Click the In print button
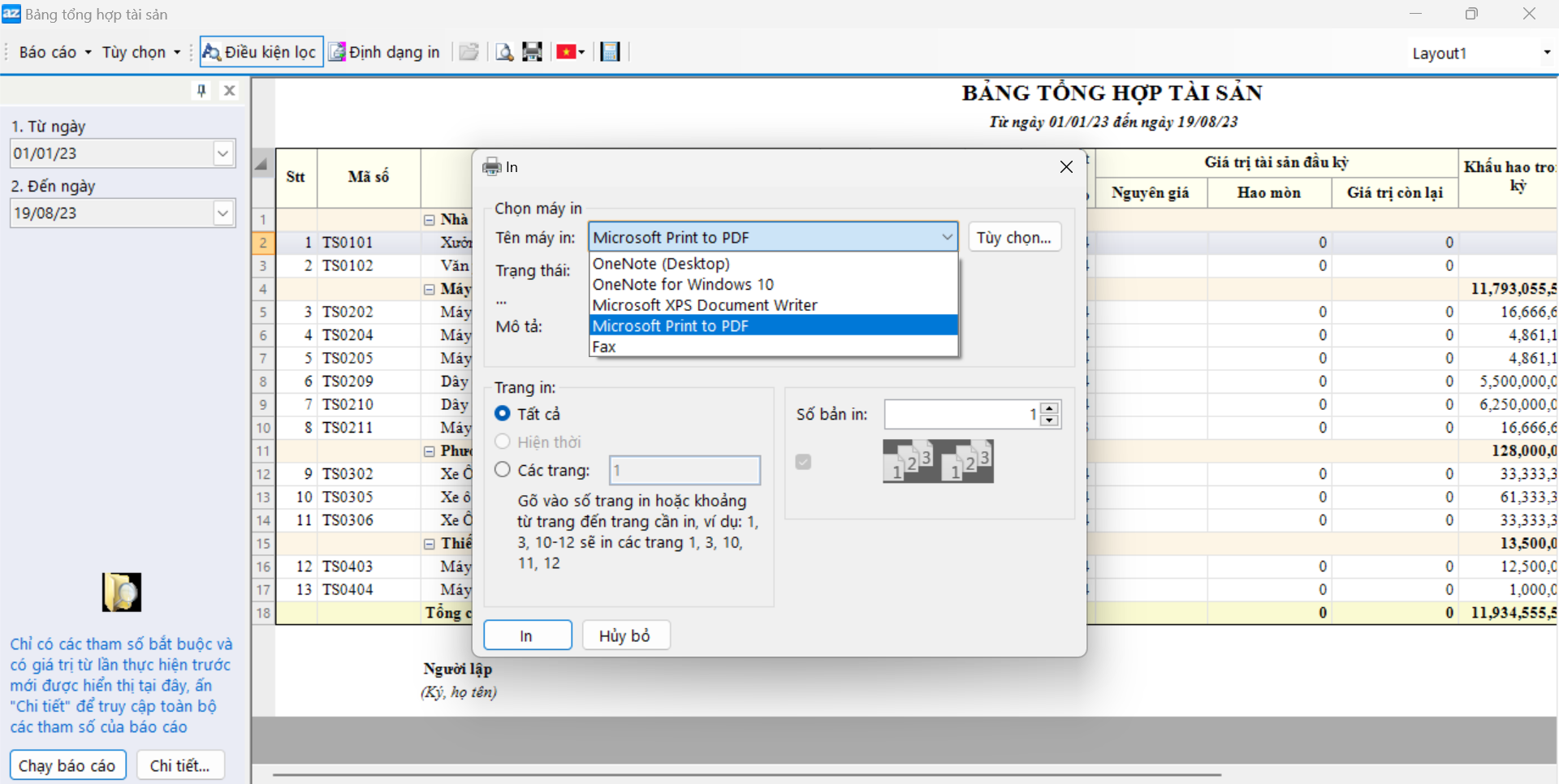The width and height of the screenshot is (1559, 784). [x=527, y=635]
